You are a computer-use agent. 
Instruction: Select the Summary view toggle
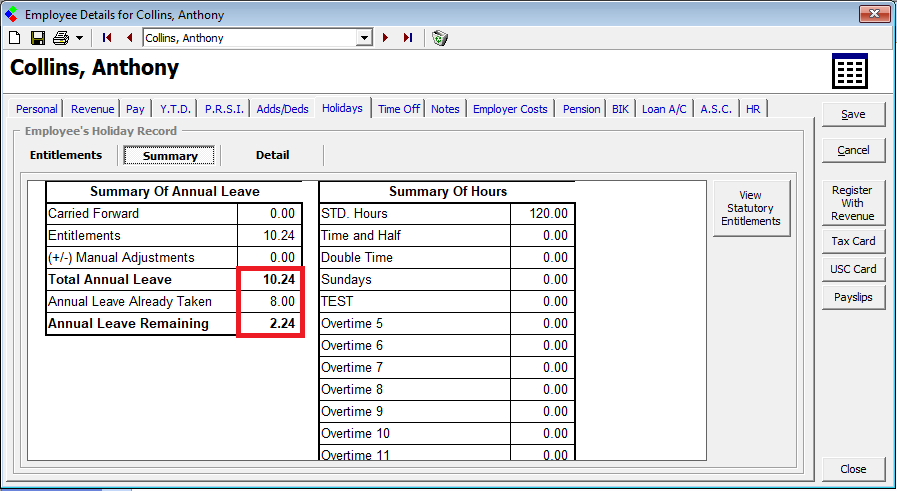pyautogui.click(x=169, y=156)
